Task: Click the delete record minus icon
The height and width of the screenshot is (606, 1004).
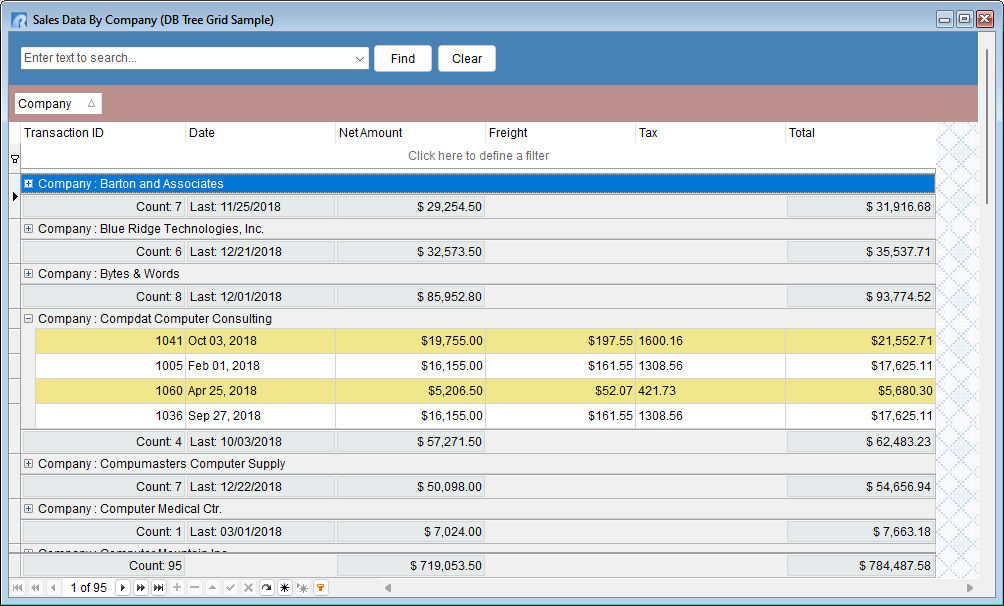Action: pyautogui.click(x=195, y=587)
